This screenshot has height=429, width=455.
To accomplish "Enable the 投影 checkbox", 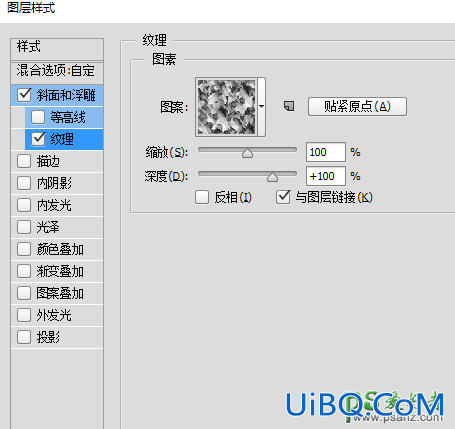I will click(24, 337).
